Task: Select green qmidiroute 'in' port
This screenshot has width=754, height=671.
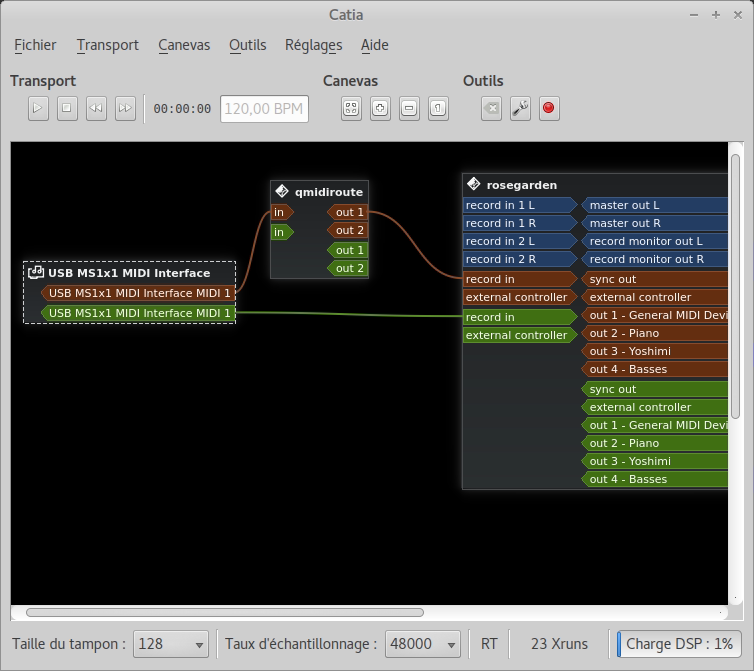Action: point(282,232)
